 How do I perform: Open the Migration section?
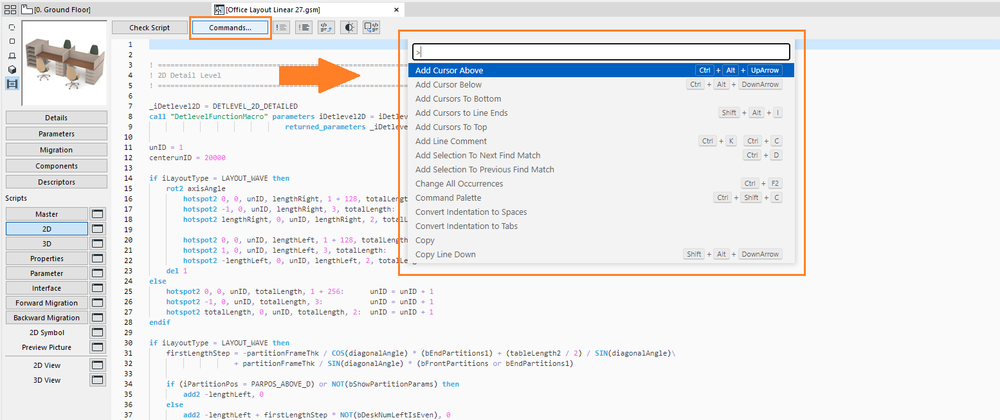(56, 150)
